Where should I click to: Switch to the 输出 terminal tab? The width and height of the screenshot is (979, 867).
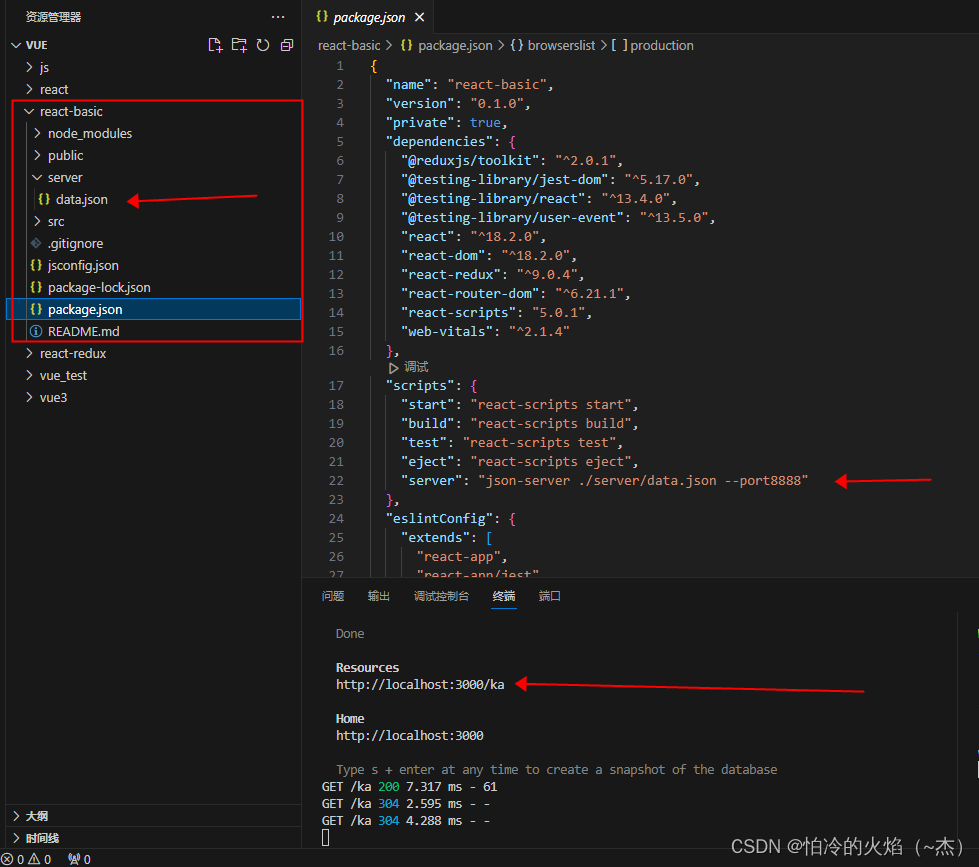click(x=378, y=596)
